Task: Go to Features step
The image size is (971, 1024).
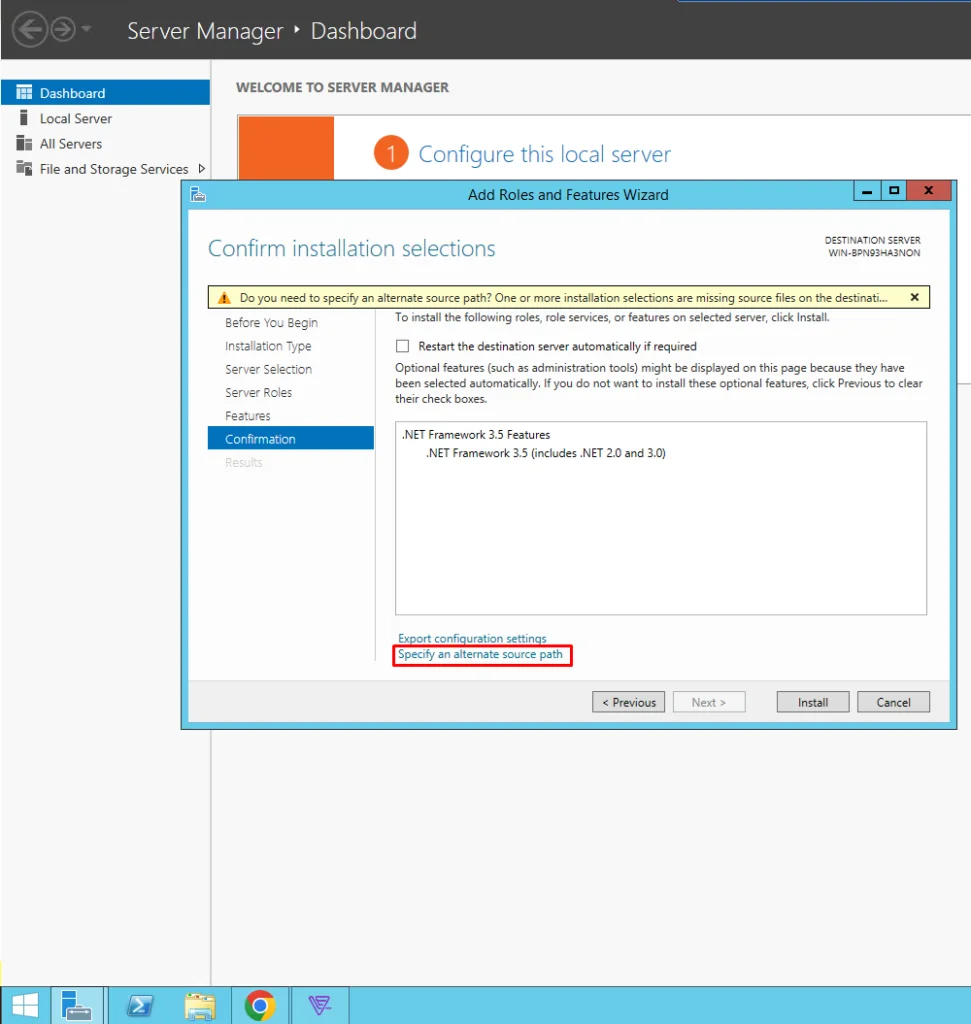Action: (x=247, y=416)
